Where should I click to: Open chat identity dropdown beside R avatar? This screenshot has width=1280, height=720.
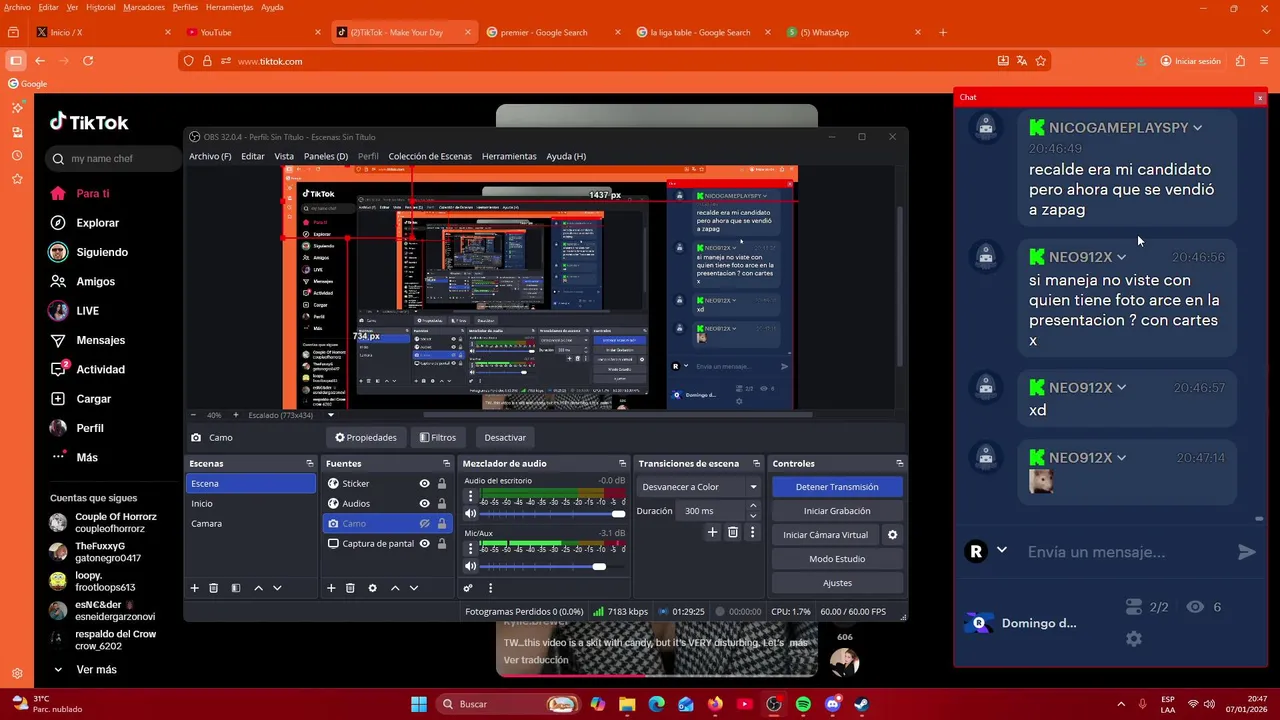point(1001,551)
